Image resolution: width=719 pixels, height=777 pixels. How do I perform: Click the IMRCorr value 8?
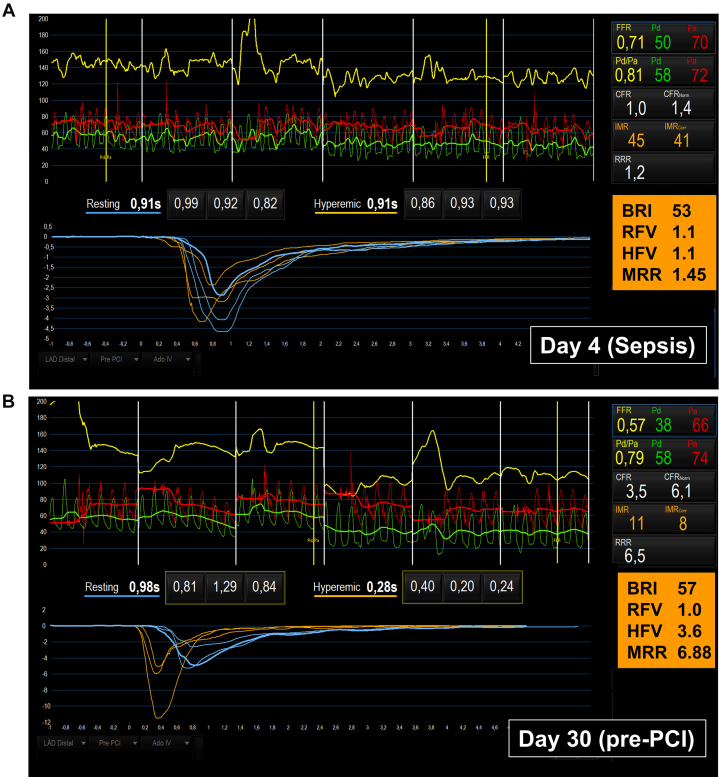pos(683,524)
